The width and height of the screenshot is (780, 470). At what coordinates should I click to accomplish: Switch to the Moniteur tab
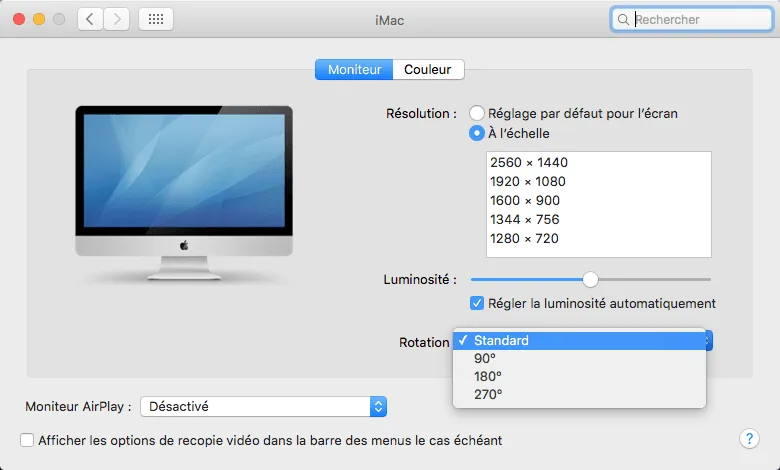point(354,70)
